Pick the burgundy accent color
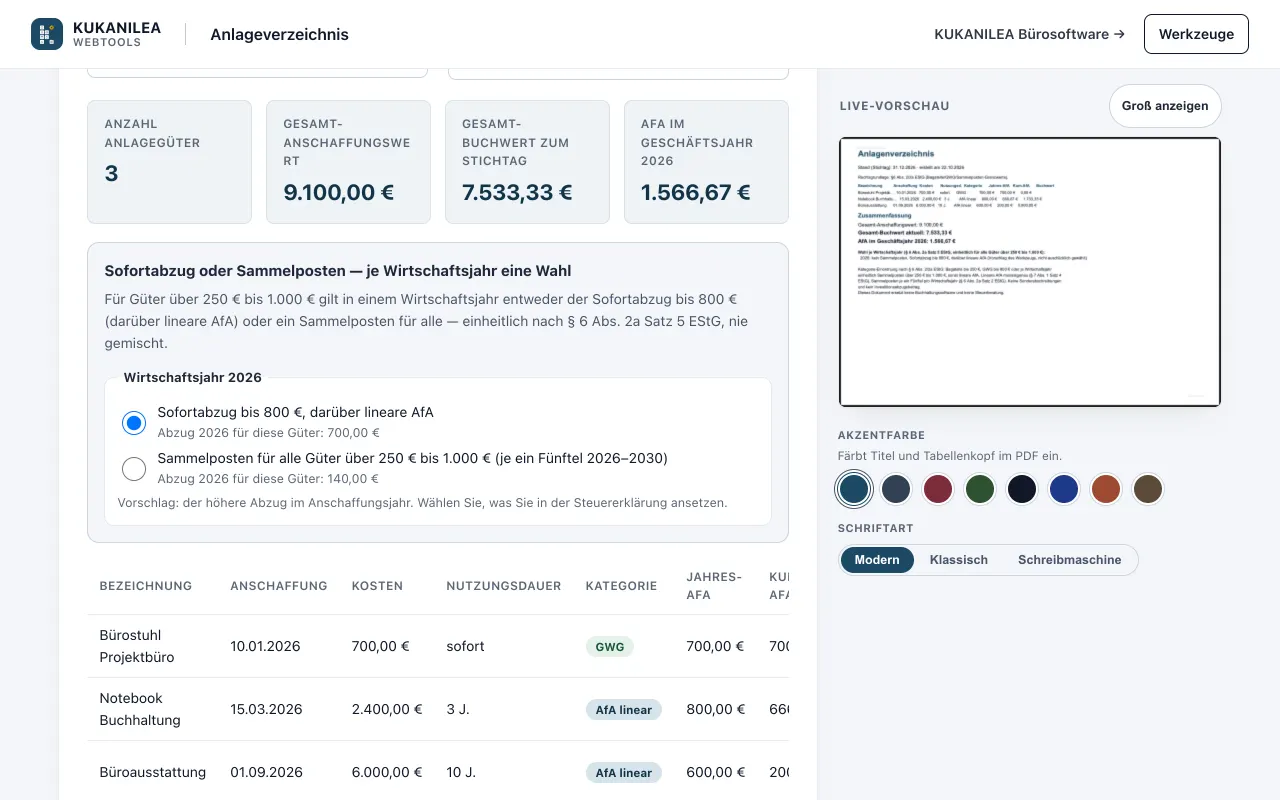The width and height of the screenshot is (1280, 800). [938, 489]
